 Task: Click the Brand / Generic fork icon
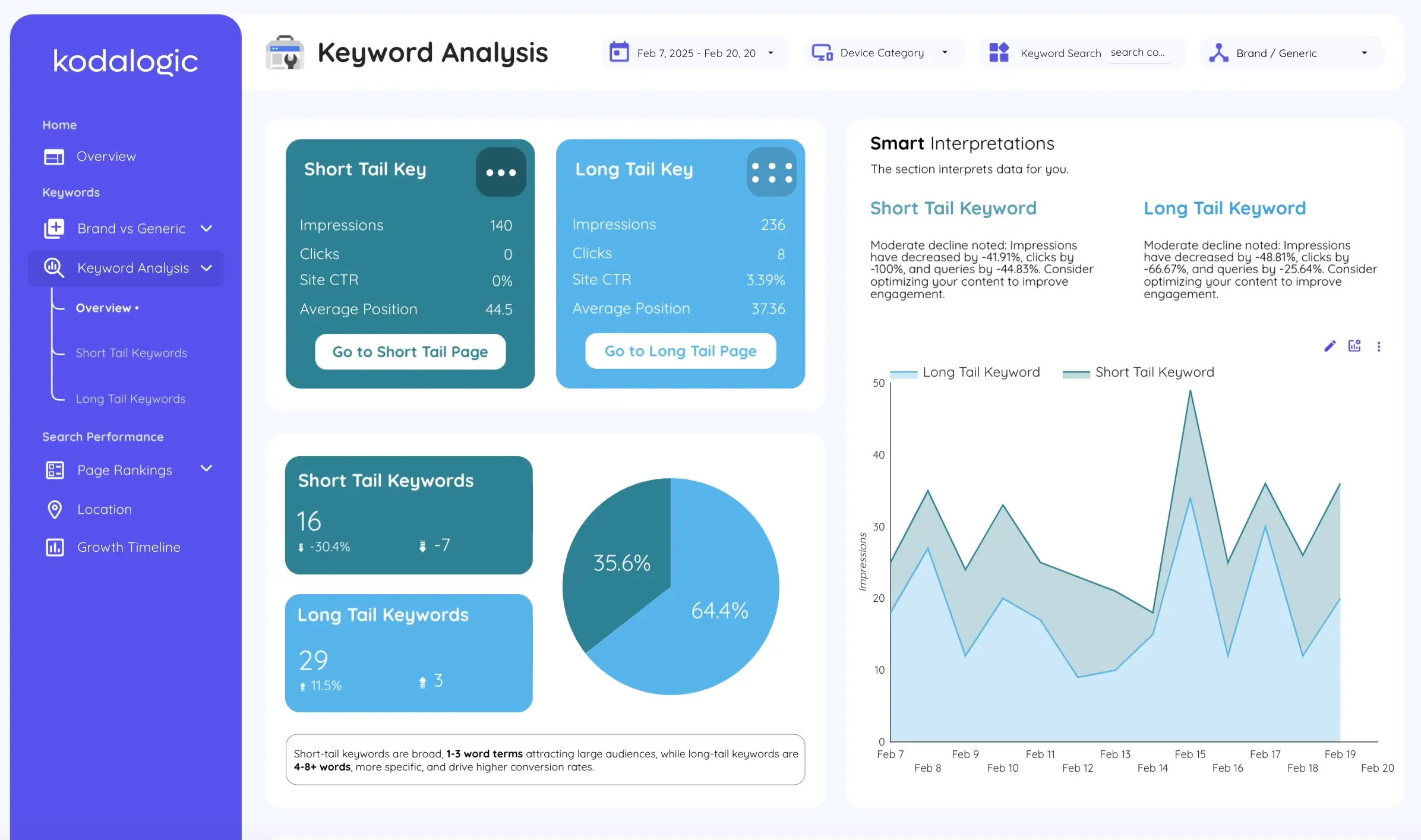1218,53
